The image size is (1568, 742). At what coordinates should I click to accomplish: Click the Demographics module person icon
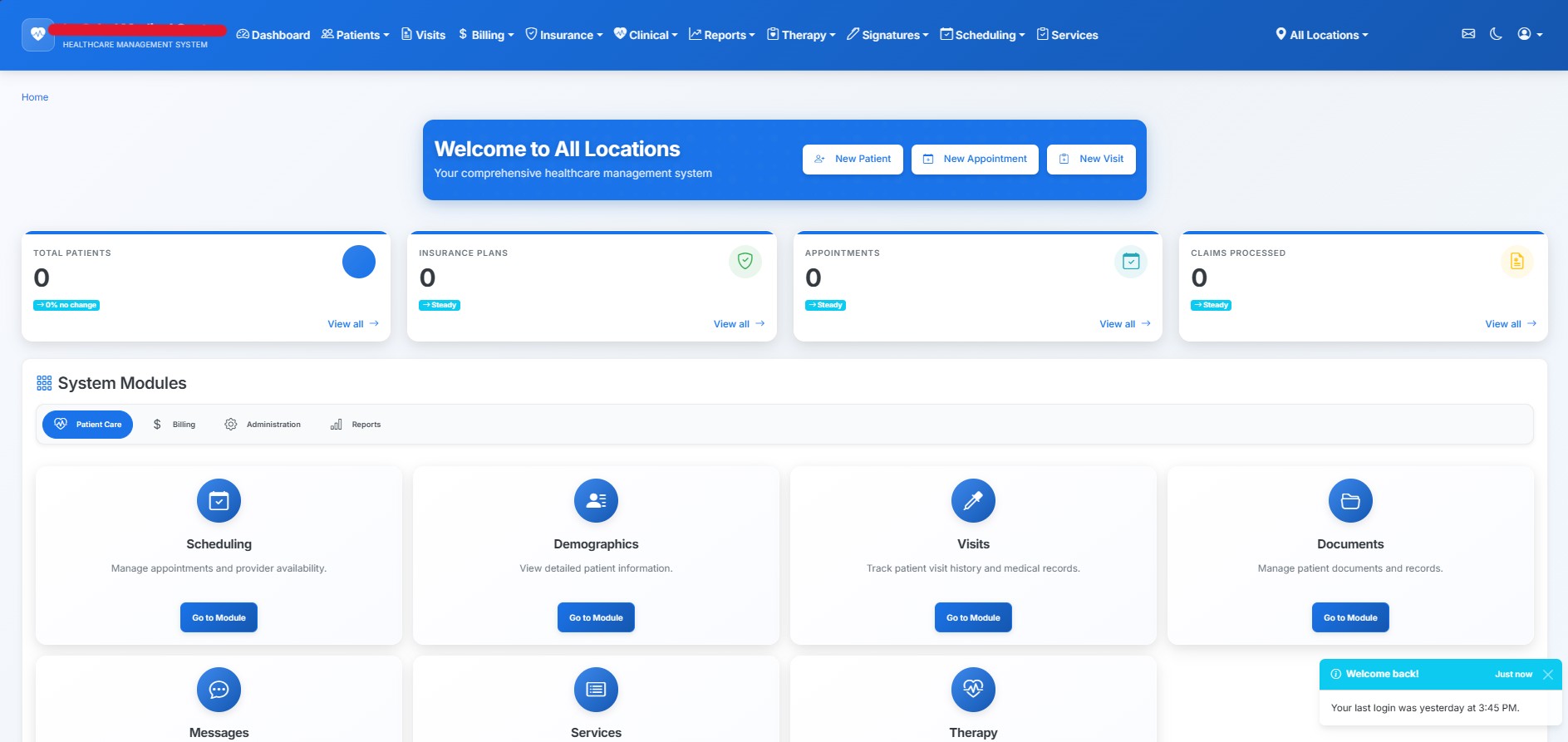[596, 501]
